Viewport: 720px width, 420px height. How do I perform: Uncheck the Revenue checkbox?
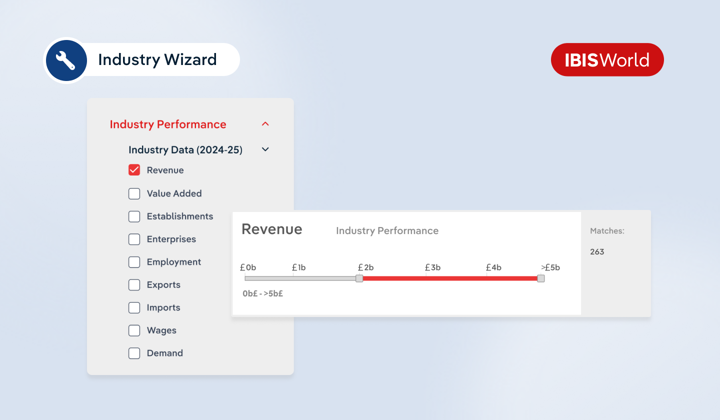tap(134, 170)
